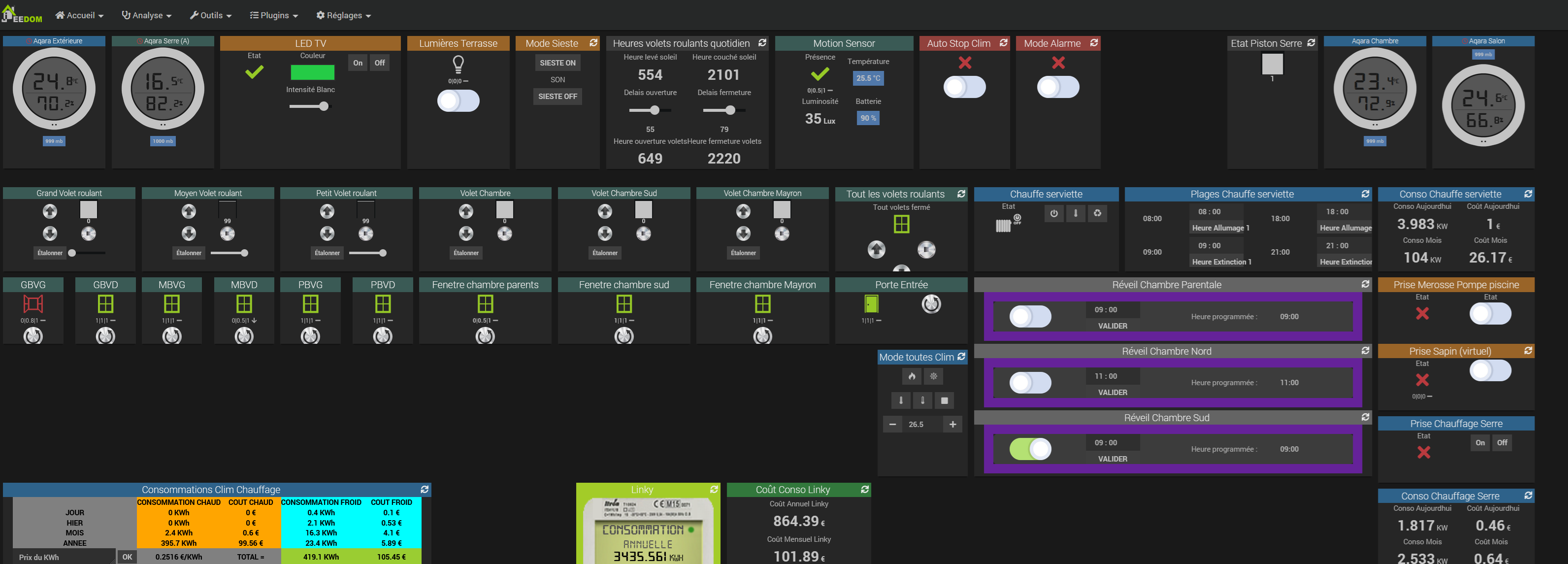
Task: Disable the Réveil Chambre Sud alarm switch
Action: [x=1030, y=450]
